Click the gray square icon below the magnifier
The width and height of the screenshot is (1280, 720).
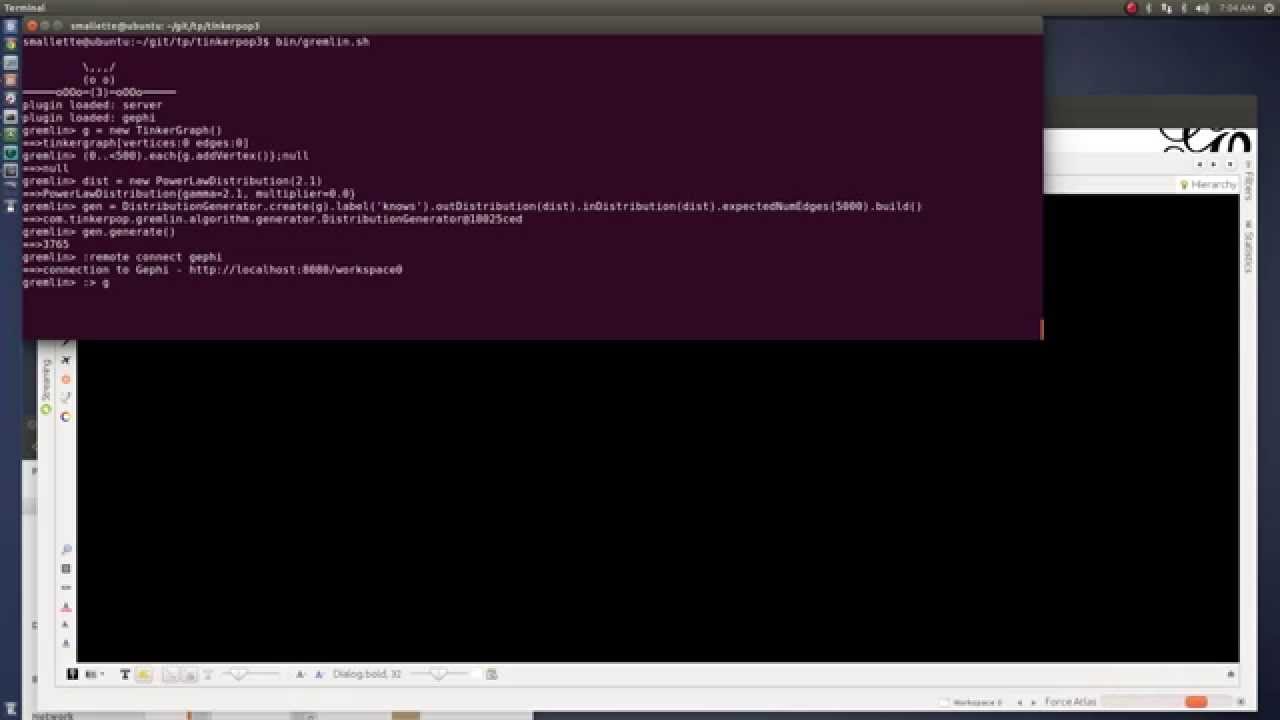click(x=66, y=569)
